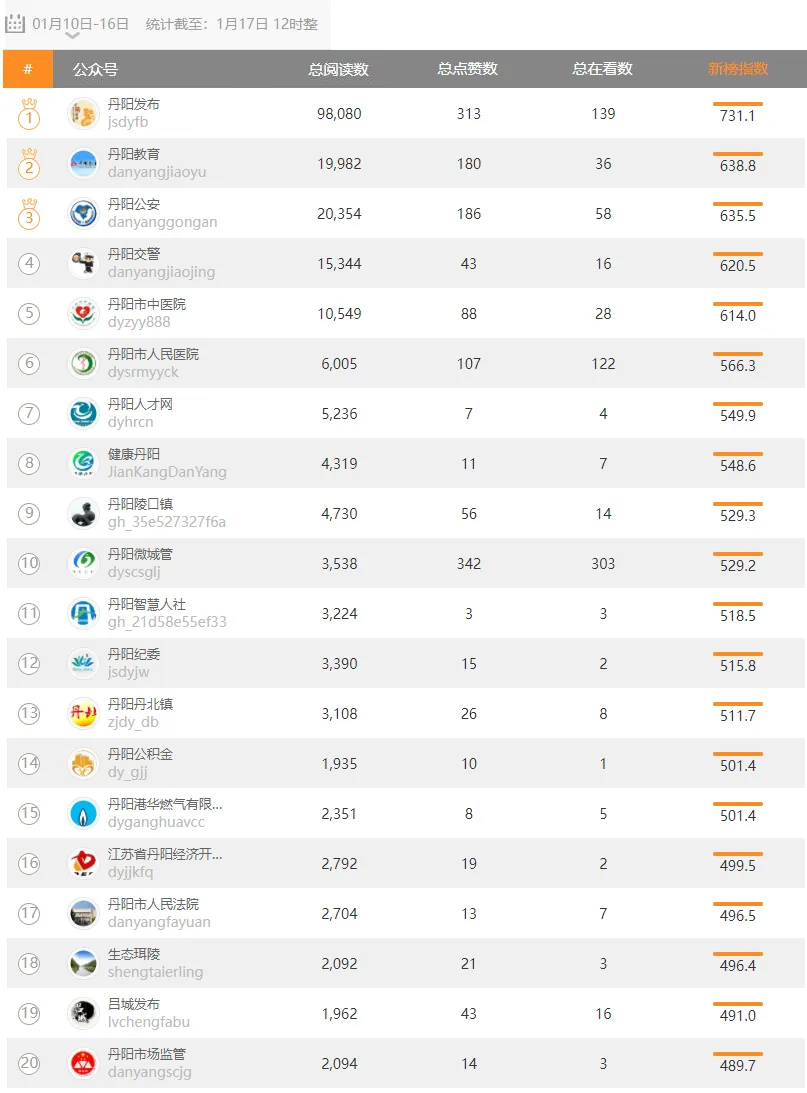Select the 丹阳公安 police badge avatar

click(x=84, y=213)
